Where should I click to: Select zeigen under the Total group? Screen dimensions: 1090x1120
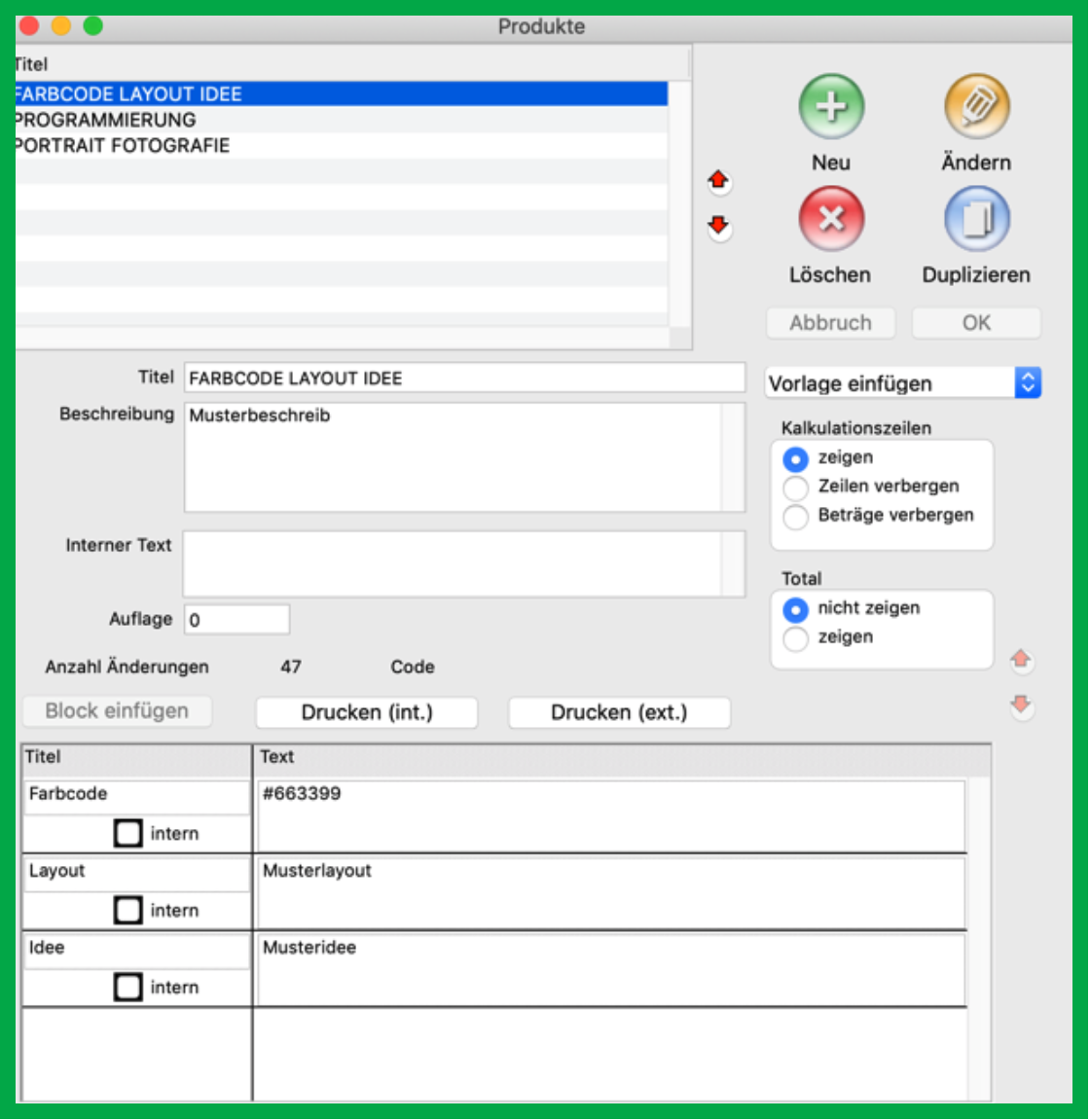[x=796, y=638]
